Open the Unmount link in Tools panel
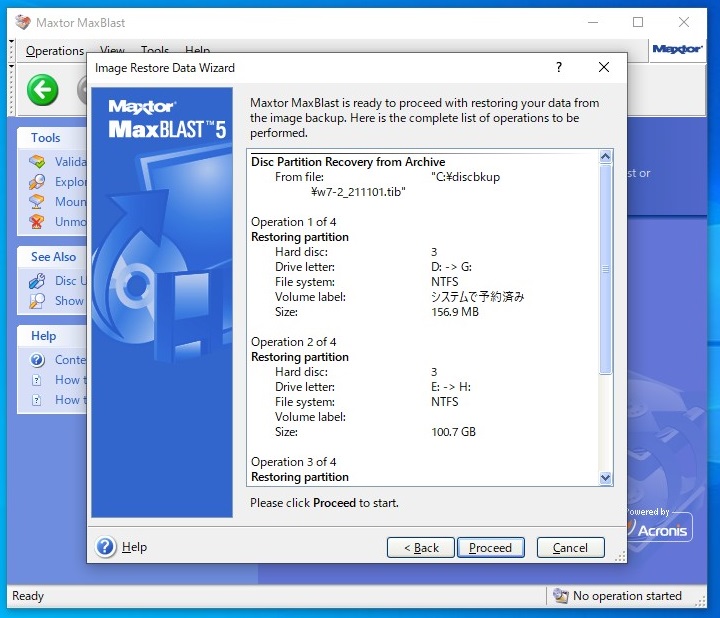The image size is (720, 618). pyautogui.click(x=70, y=222)
